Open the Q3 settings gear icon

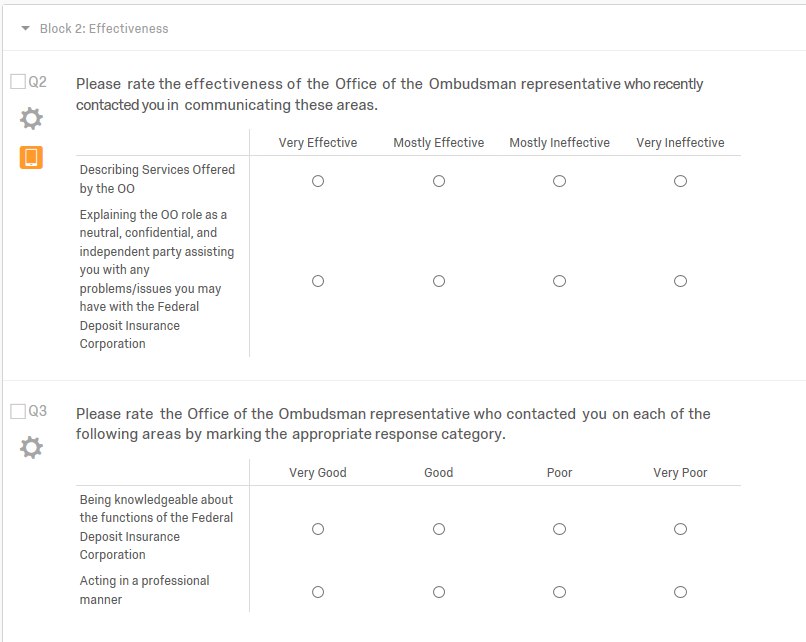[x=31, y=447]
